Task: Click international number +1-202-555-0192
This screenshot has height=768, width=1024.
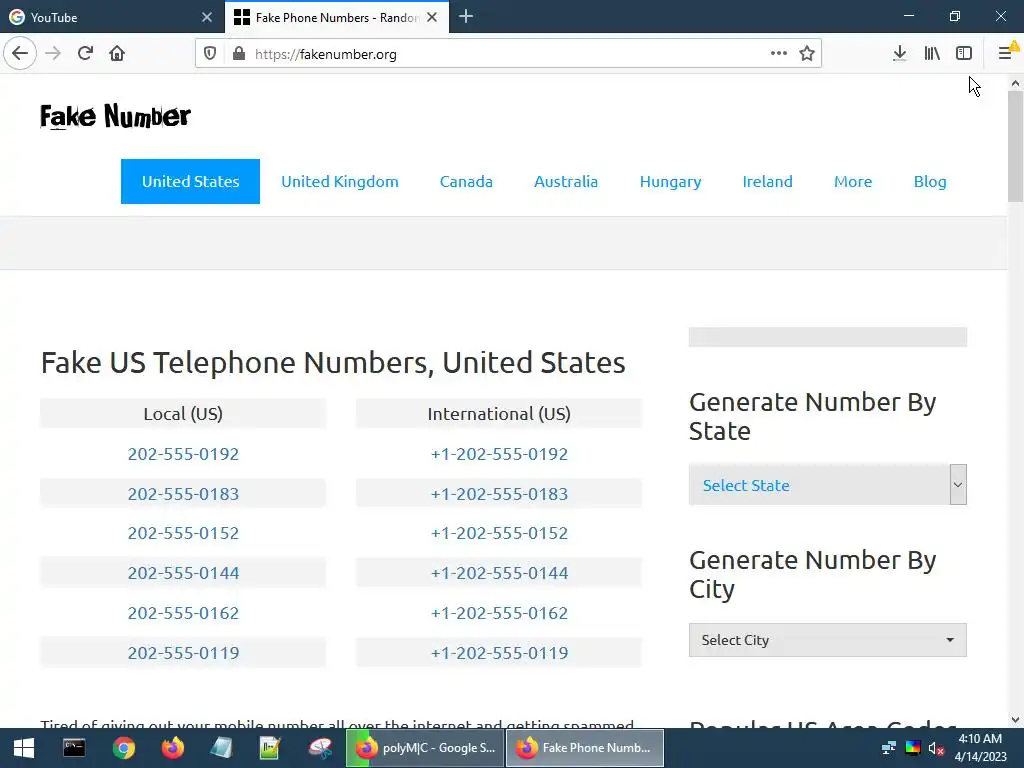Action: [500, 454]
